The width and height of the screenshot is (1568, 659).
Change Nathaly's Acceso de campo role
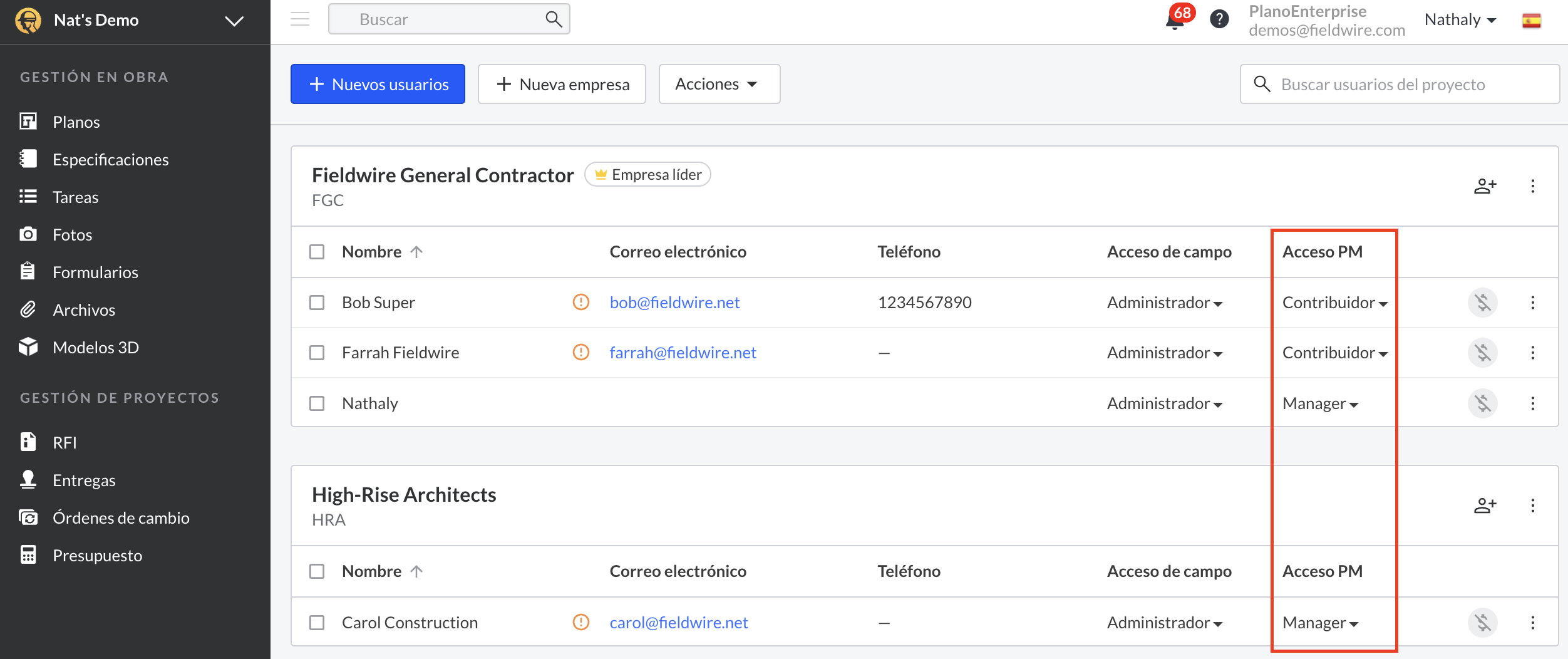pos(1165,403)
